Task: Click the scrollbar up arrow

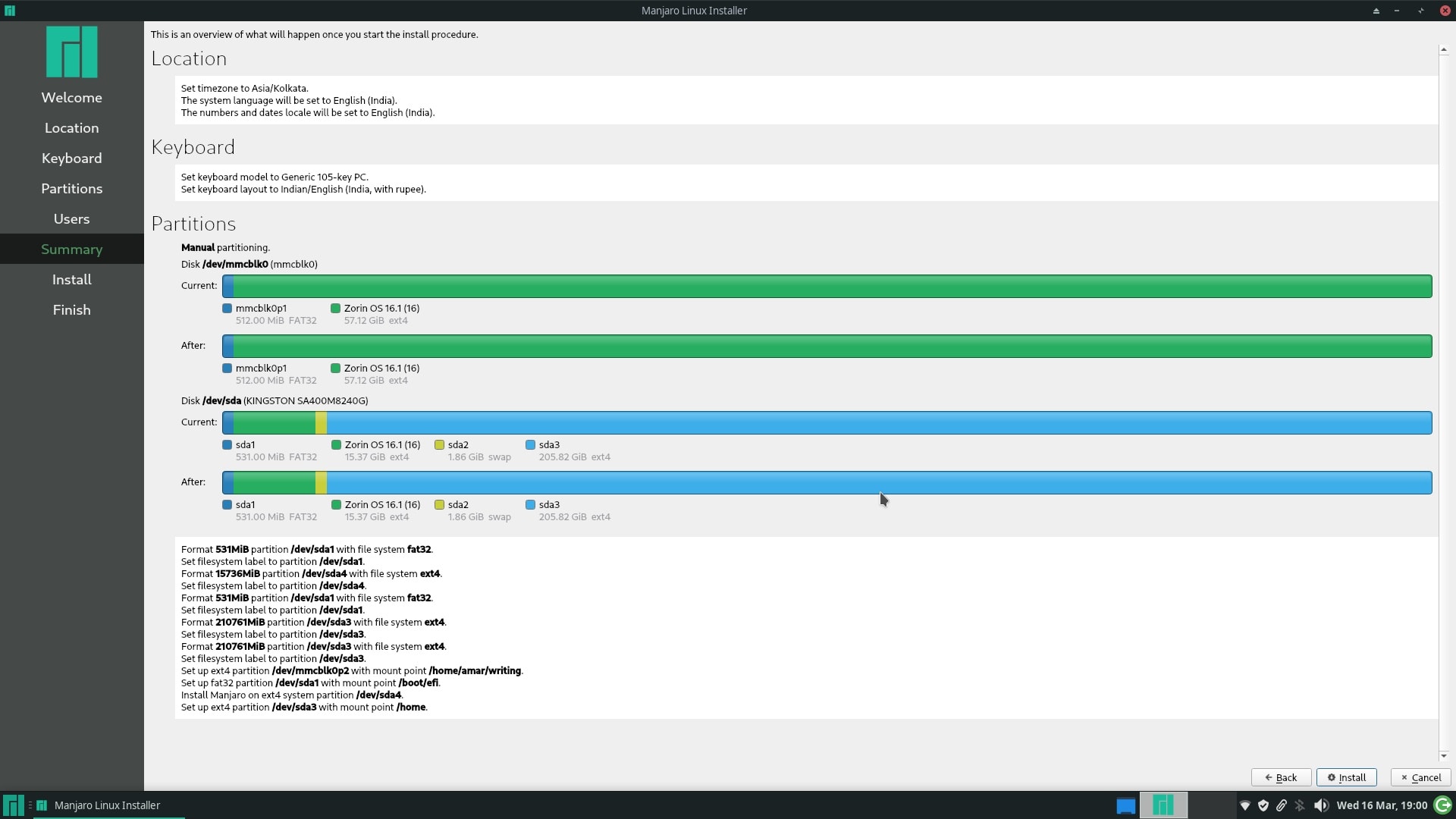Action: 1443,50
